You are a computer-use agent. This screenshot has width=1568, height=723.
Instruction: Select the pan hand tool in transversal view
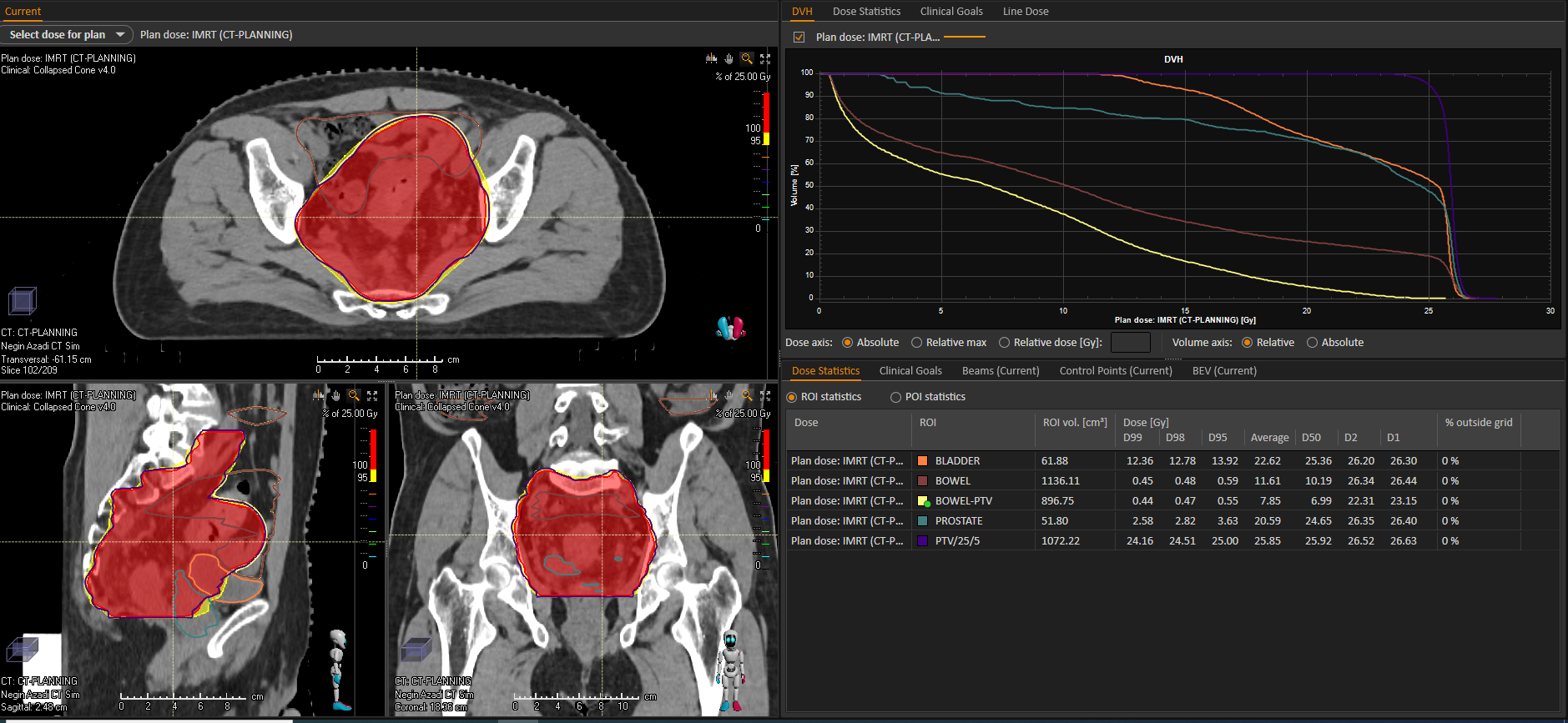coord(729,58)
